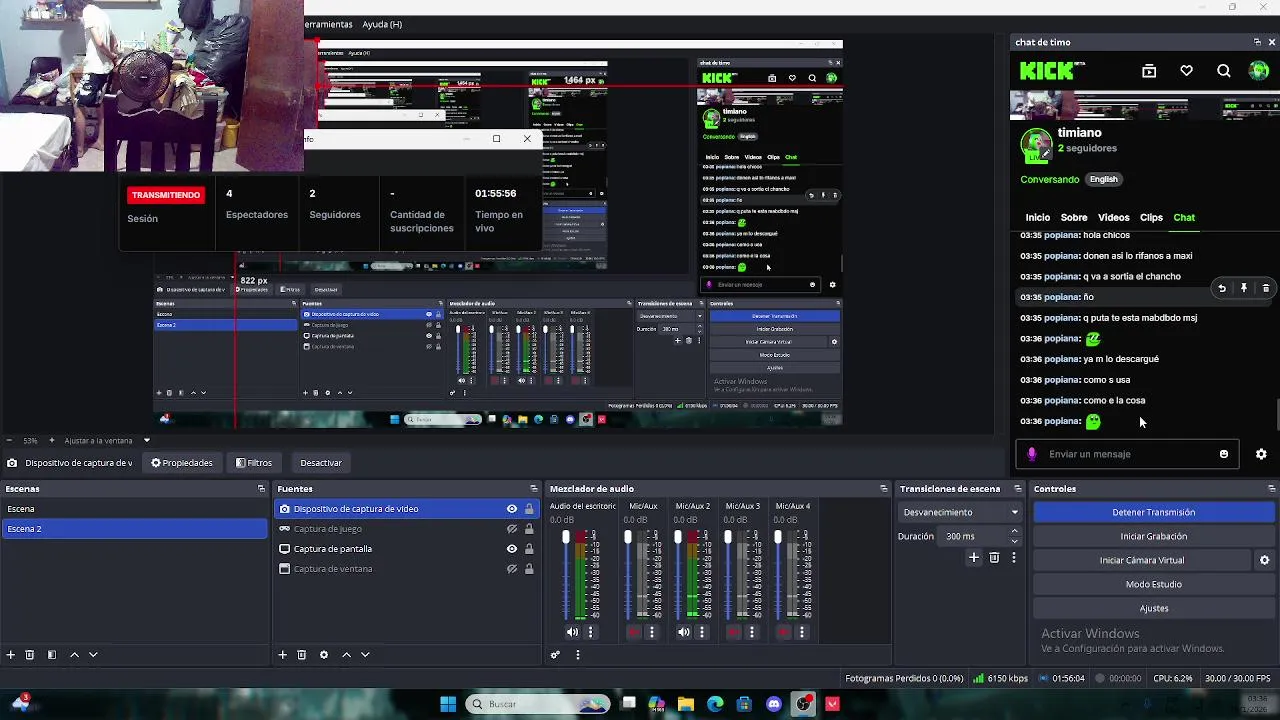The width and height of the screenshot is (1280, 720).
Task: Open Mic/Aux options dots
Action: point(652,632)
